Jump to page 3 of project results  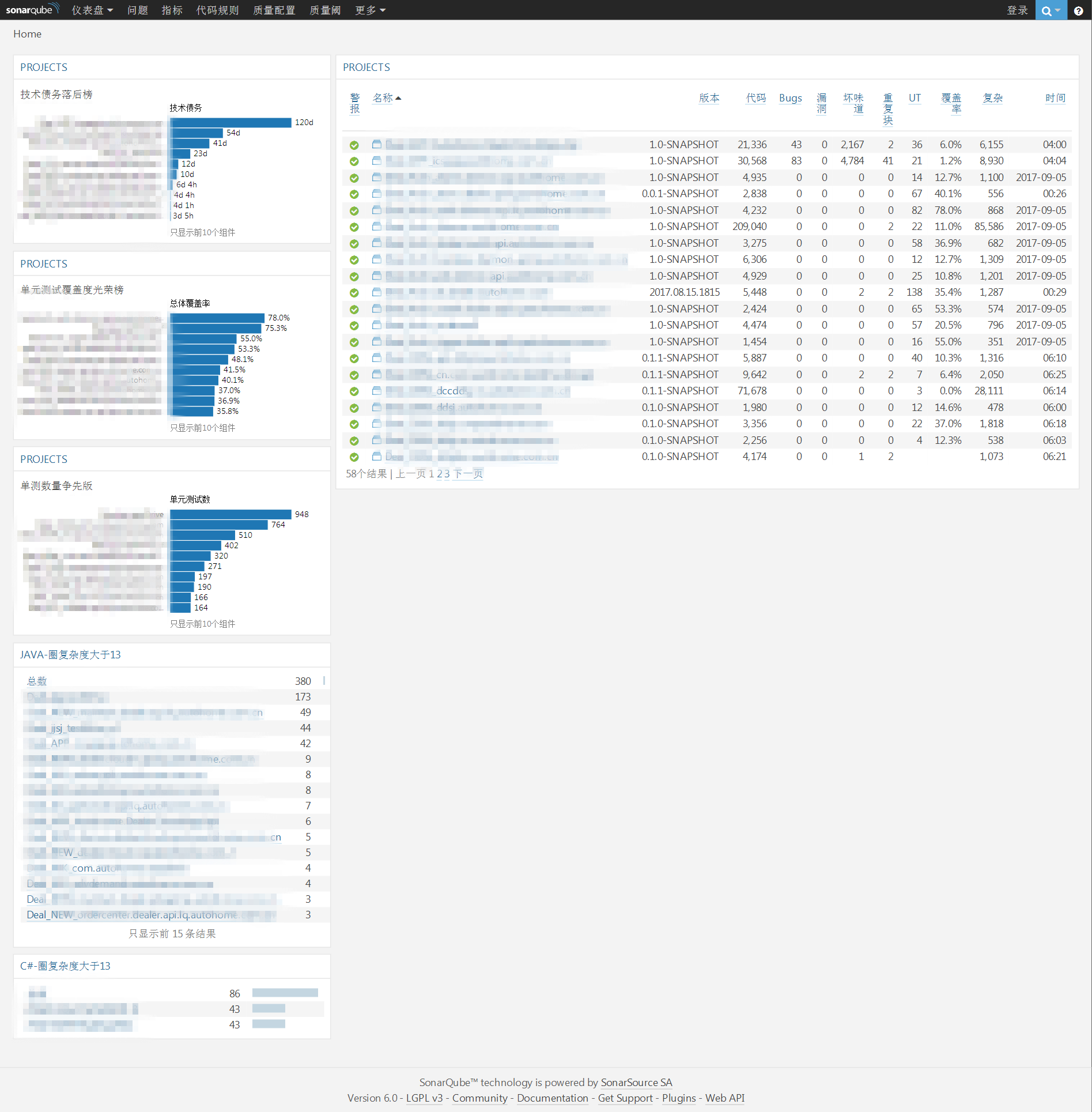pos(447,474)
